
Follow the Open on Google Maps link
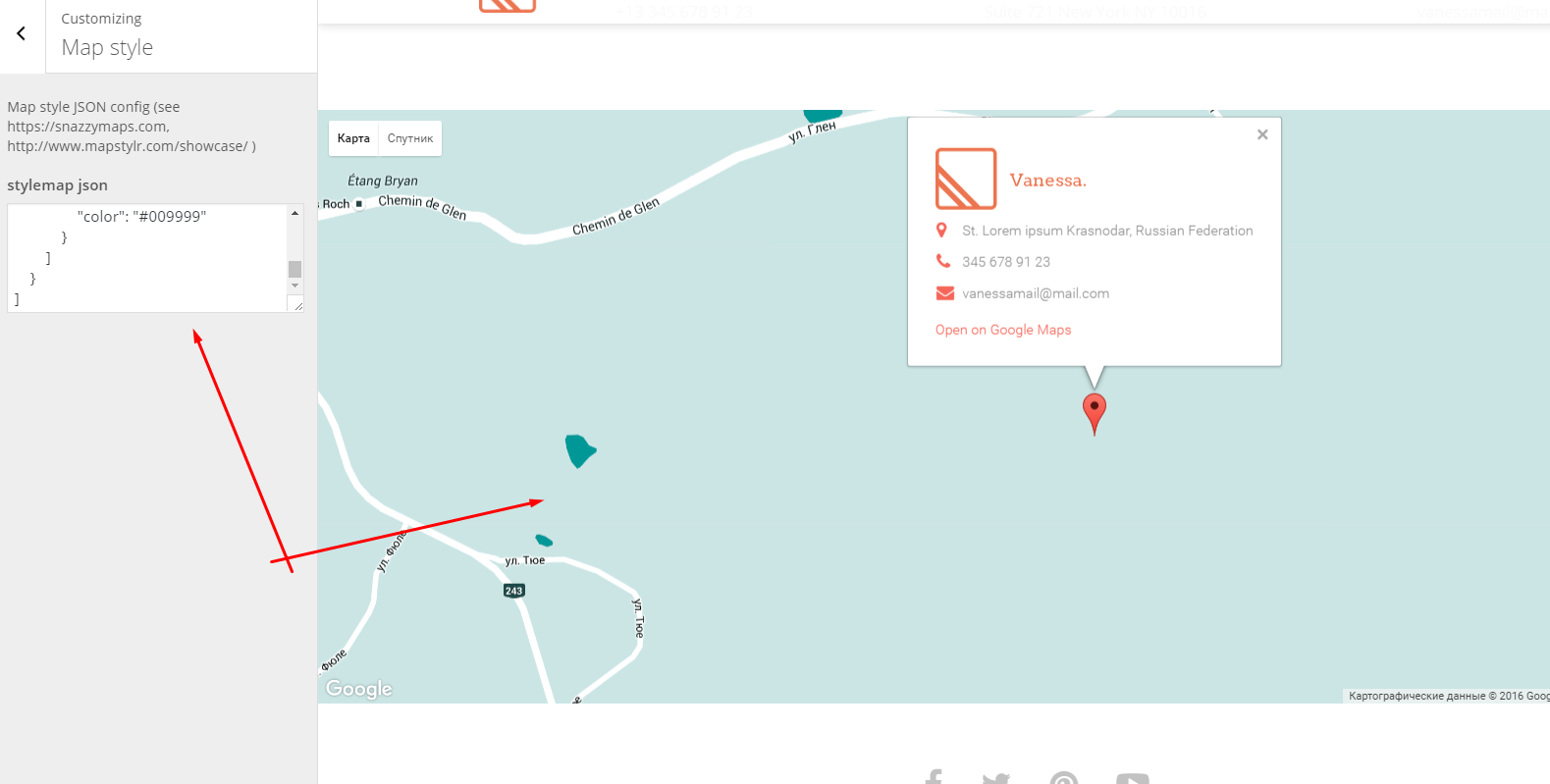coord(1002,330)
